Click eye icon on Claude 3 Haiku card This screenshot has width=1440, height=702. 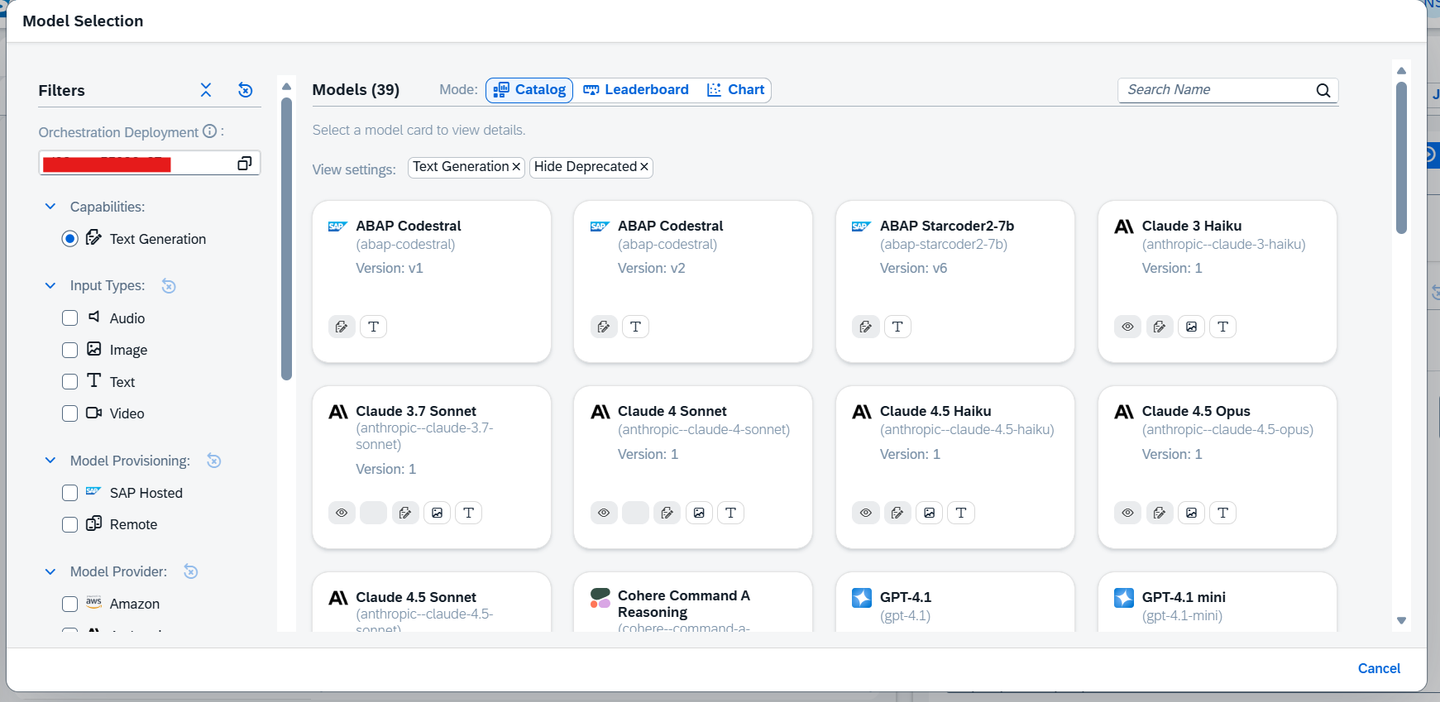(x=1128, y=326)
